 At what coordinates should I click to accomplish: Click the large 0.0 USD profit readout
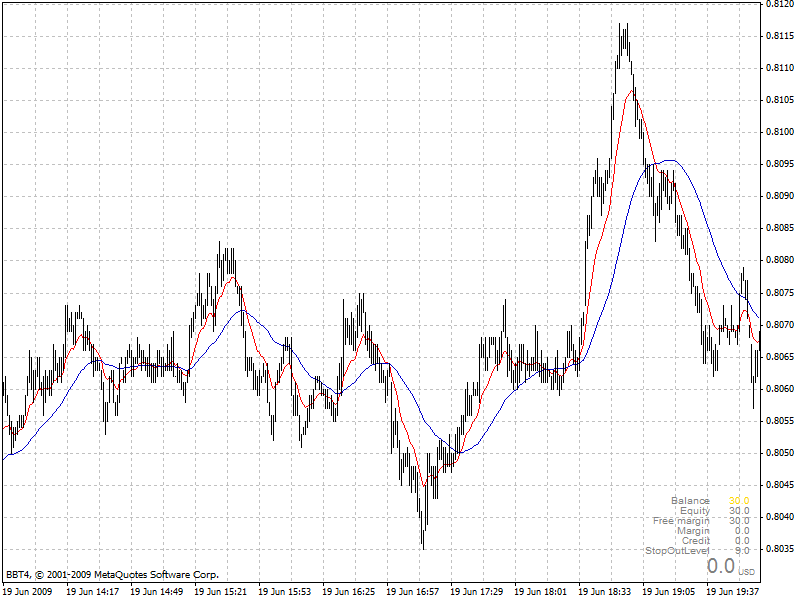point(731,566)
